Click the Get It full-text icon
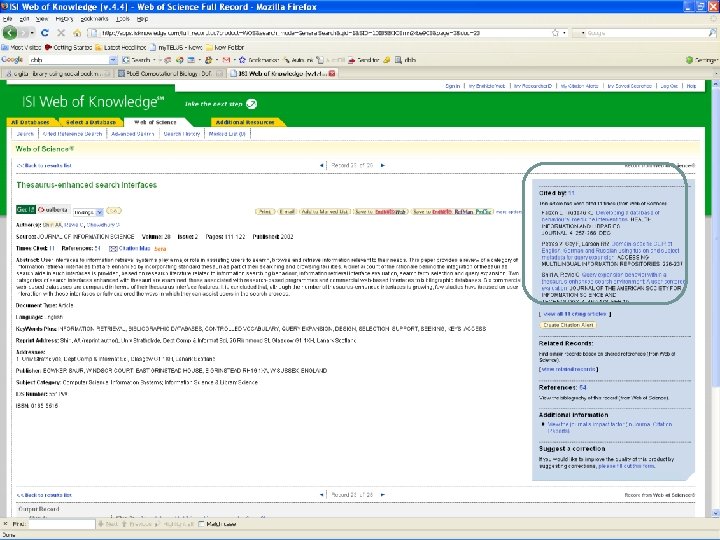 26,209
